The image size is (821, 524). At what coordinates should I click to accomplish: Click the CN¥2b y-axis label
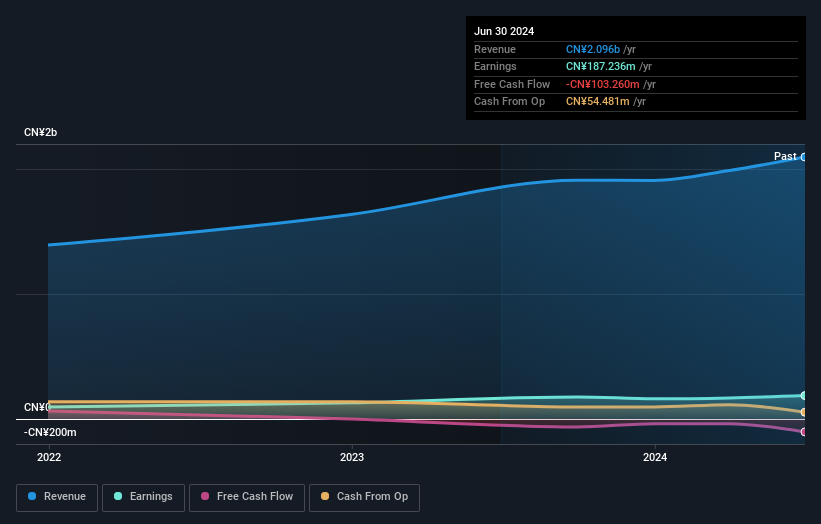click(40, 132)
